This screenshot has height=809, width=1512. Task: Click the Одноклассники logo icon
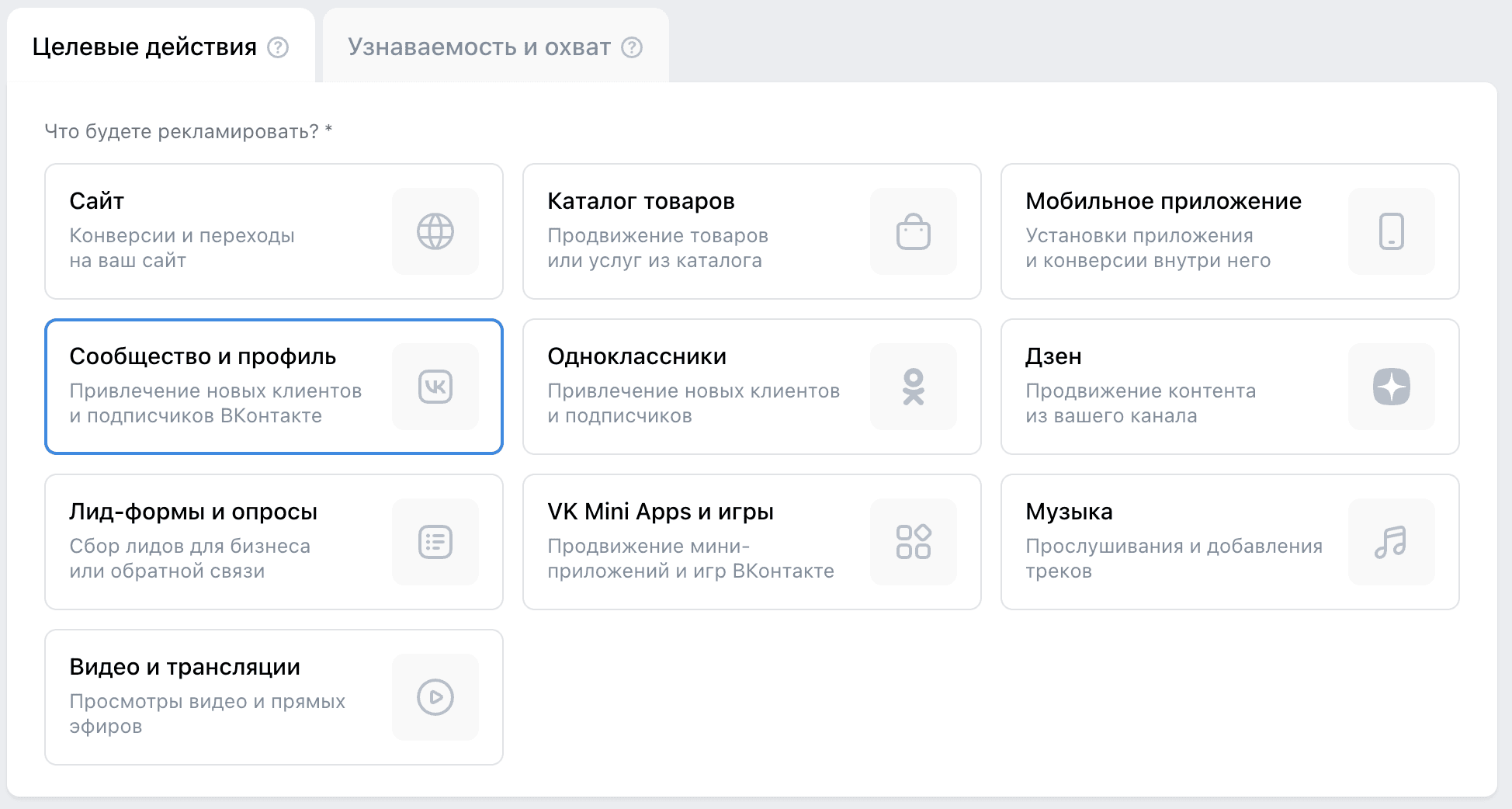coord(914,387)
